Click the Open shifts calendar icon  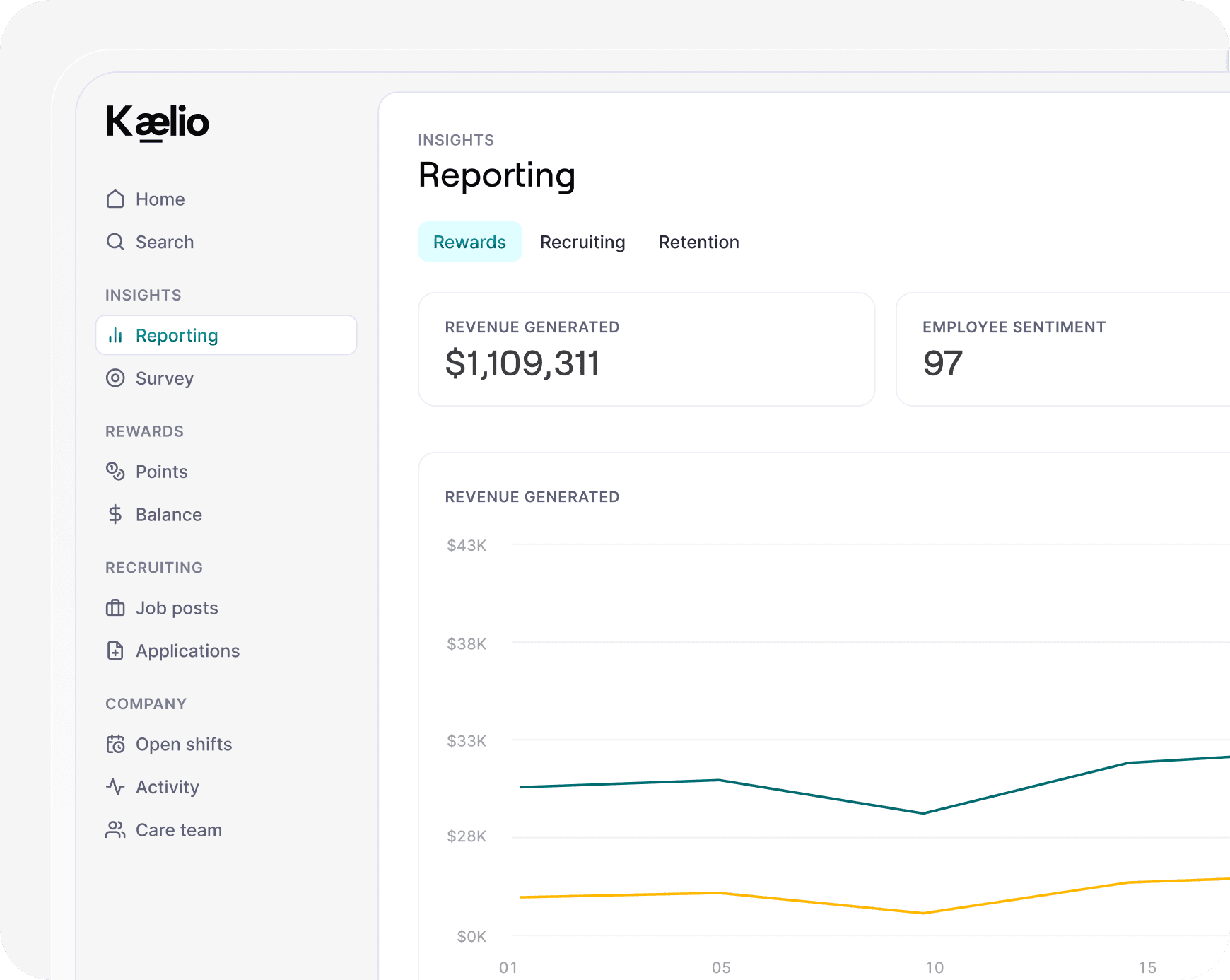(x=115, y=745)
